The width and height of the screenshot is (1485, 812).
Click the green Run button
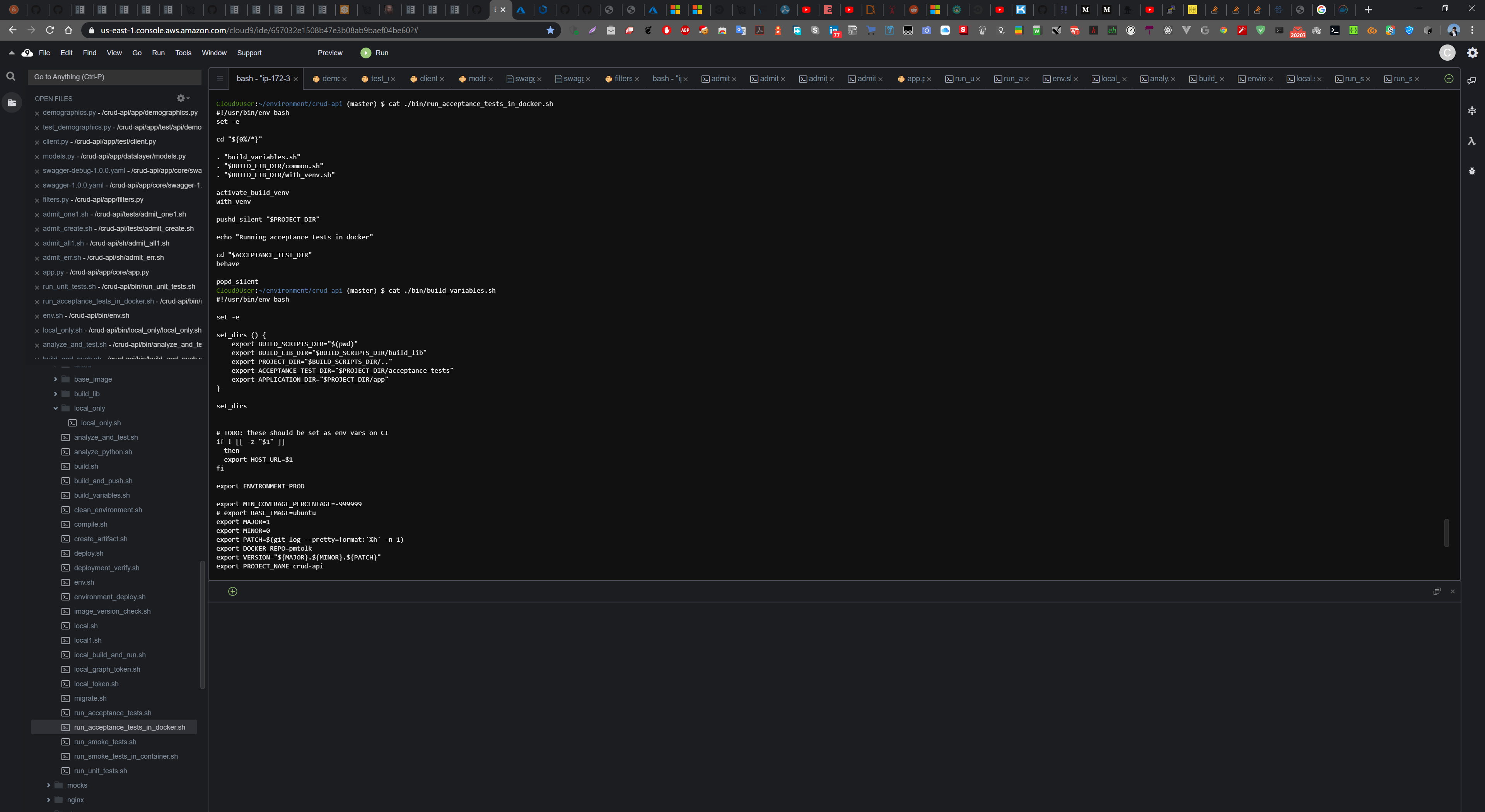tap(375, 53)
